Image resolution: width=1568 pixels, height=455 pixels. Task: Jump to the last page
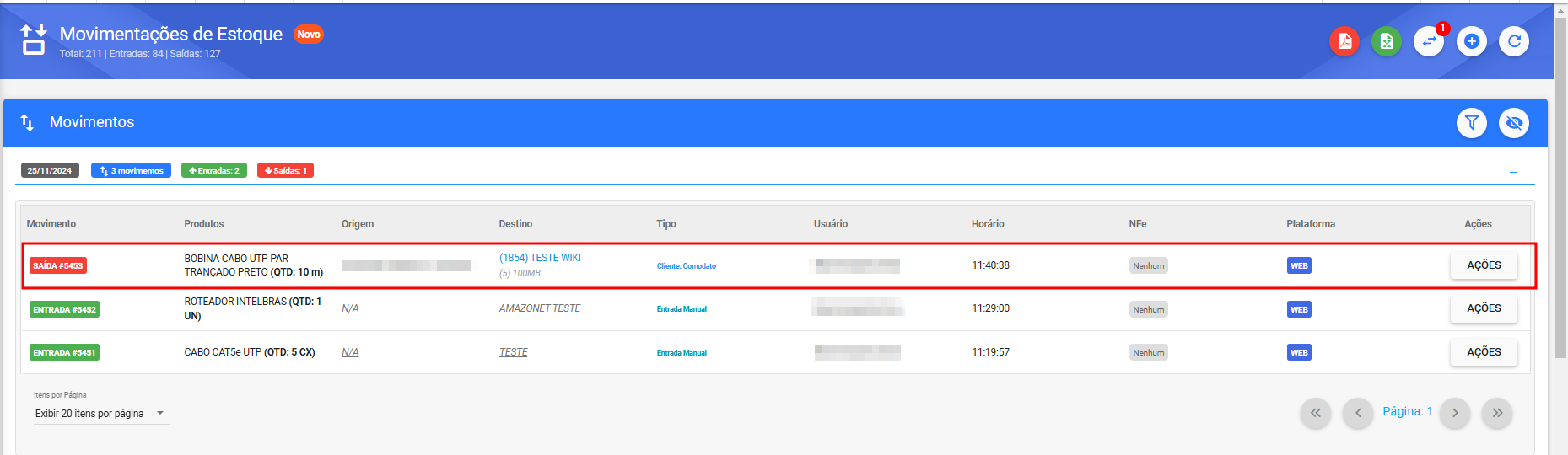(x=1497, y=413)
